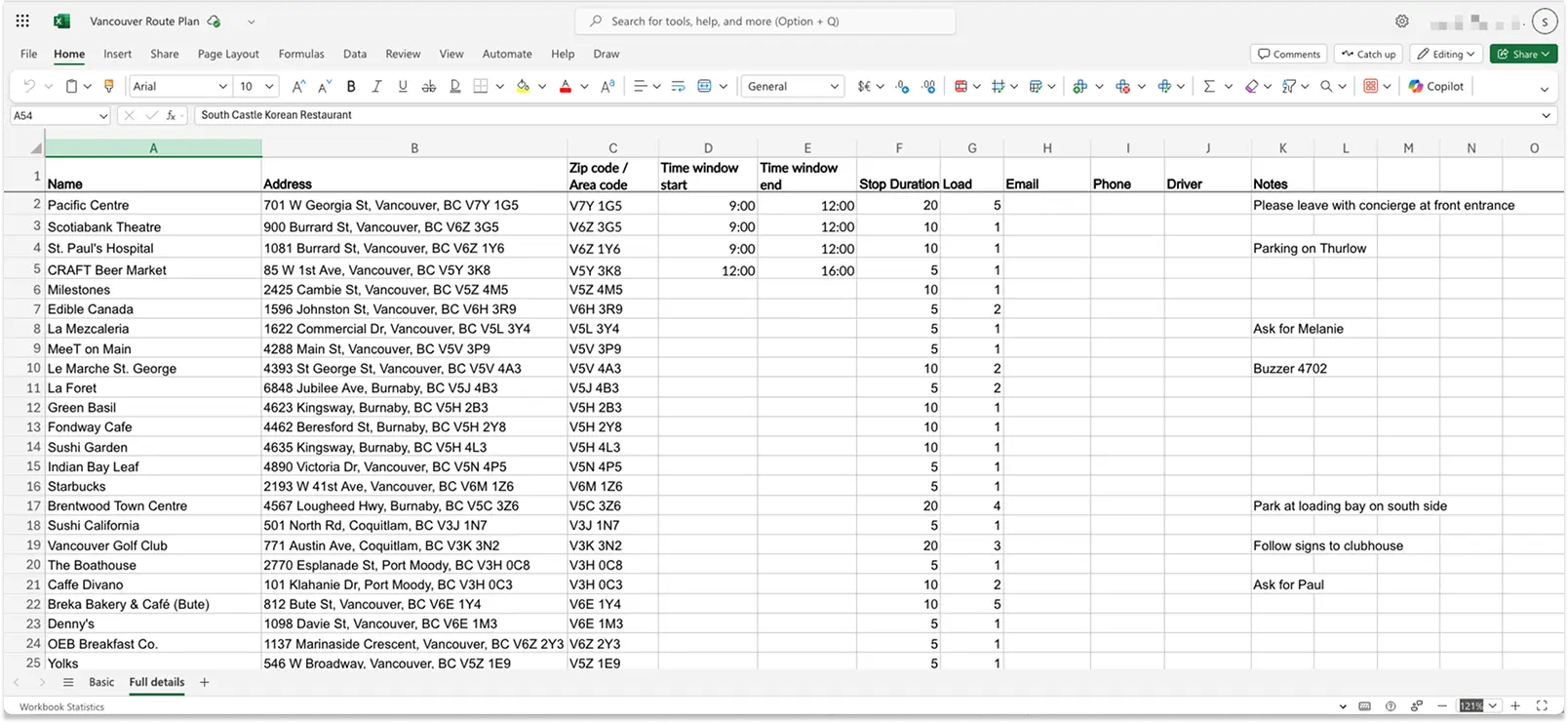Click the Clear eraser icon
This screenshot has width=1568, height=723.
tap(1252, 86)
